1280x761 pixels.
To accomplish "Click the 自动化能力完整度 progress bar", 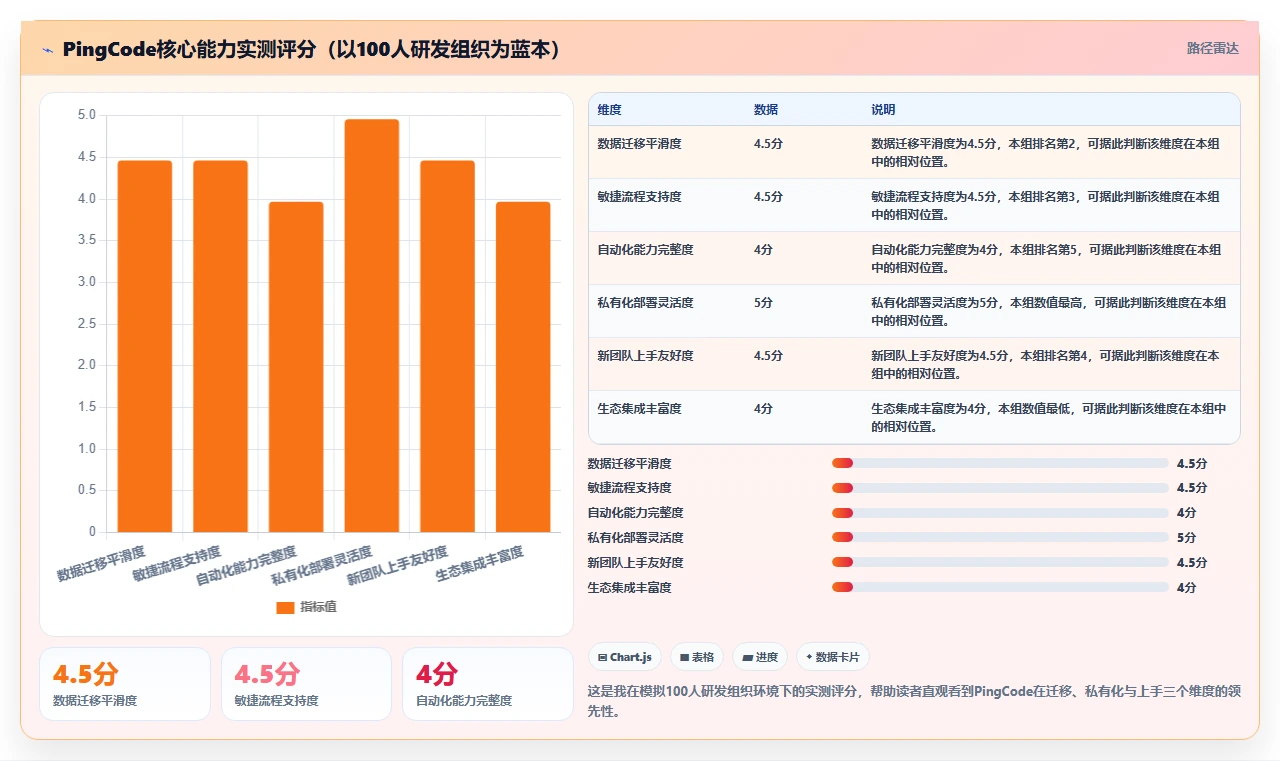I will point(1000,513).
